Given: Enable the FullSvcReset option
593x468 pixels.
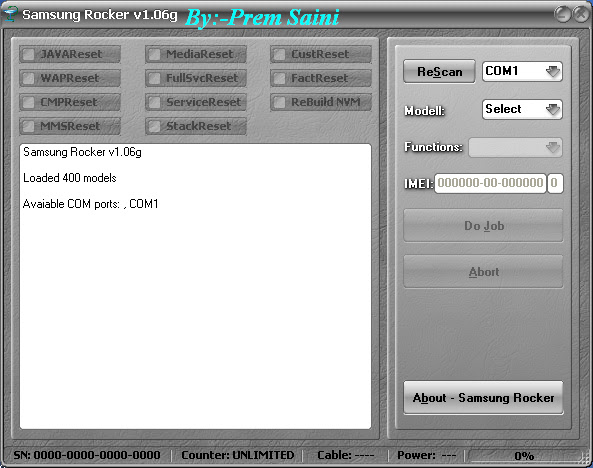Looking at the screenshot, I should [x=154, y=78].
